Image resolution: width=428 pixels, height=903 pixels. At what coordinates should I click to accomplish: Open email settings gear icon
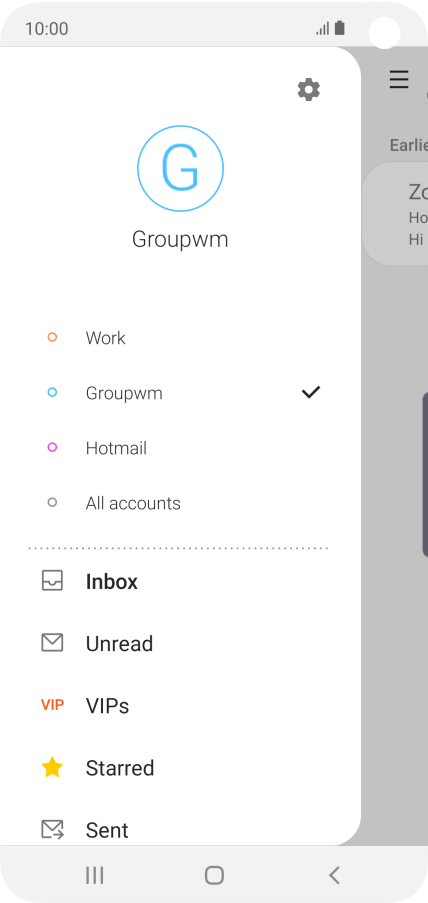[x=308, y=90]
